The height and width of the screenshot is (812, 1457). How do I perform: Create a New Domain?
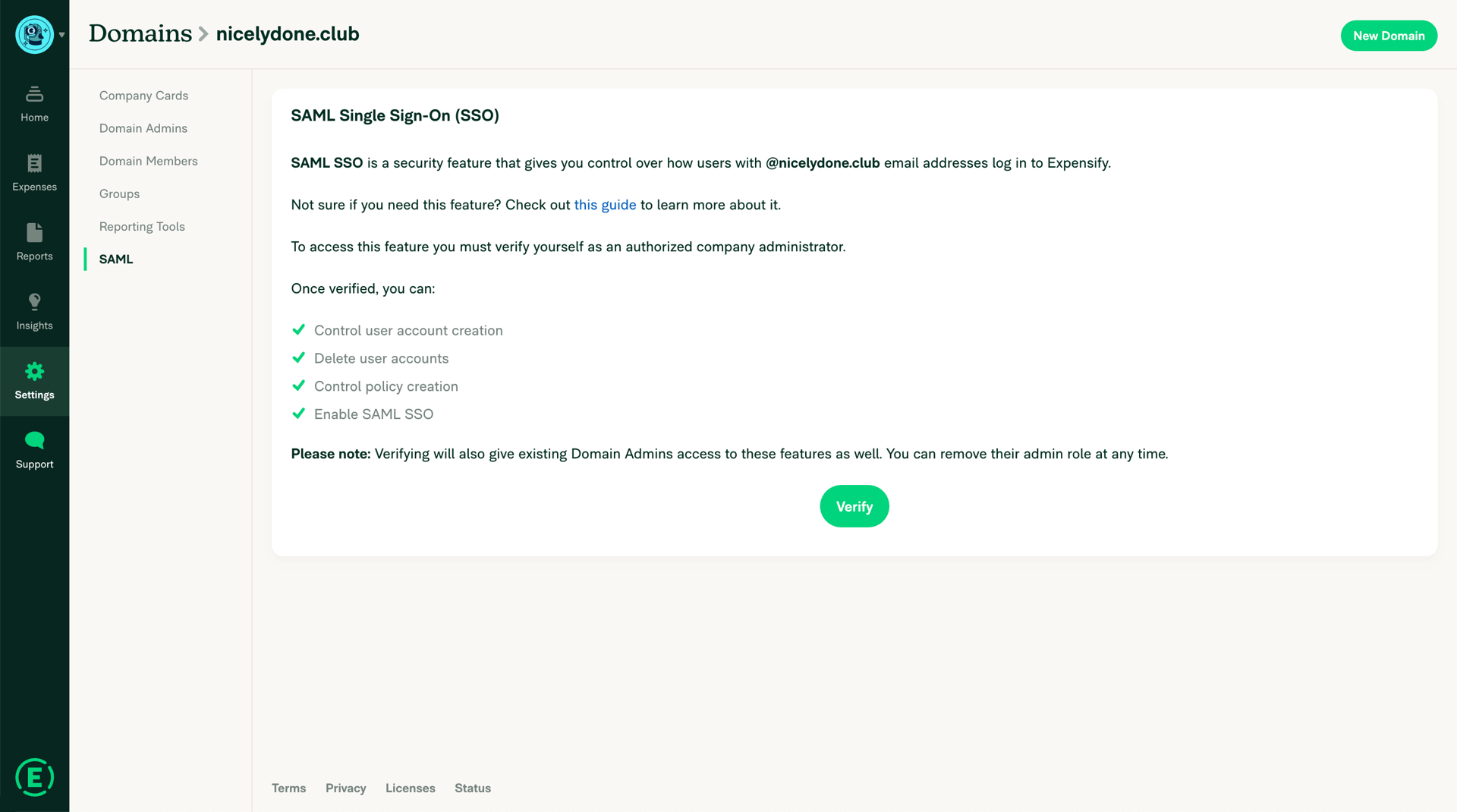click(1389, 35)
